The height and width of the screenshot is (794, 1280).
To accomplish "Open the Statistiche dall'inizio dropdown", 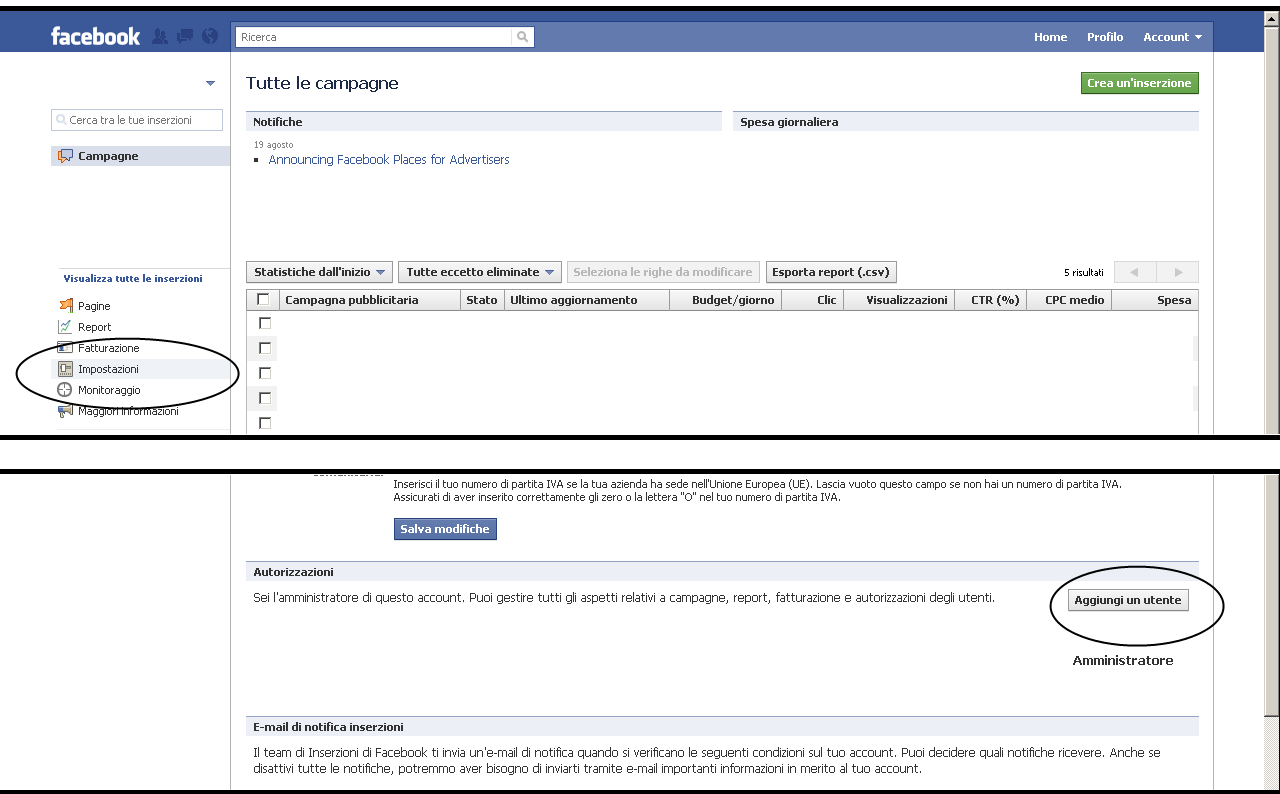I will point(319,272).
